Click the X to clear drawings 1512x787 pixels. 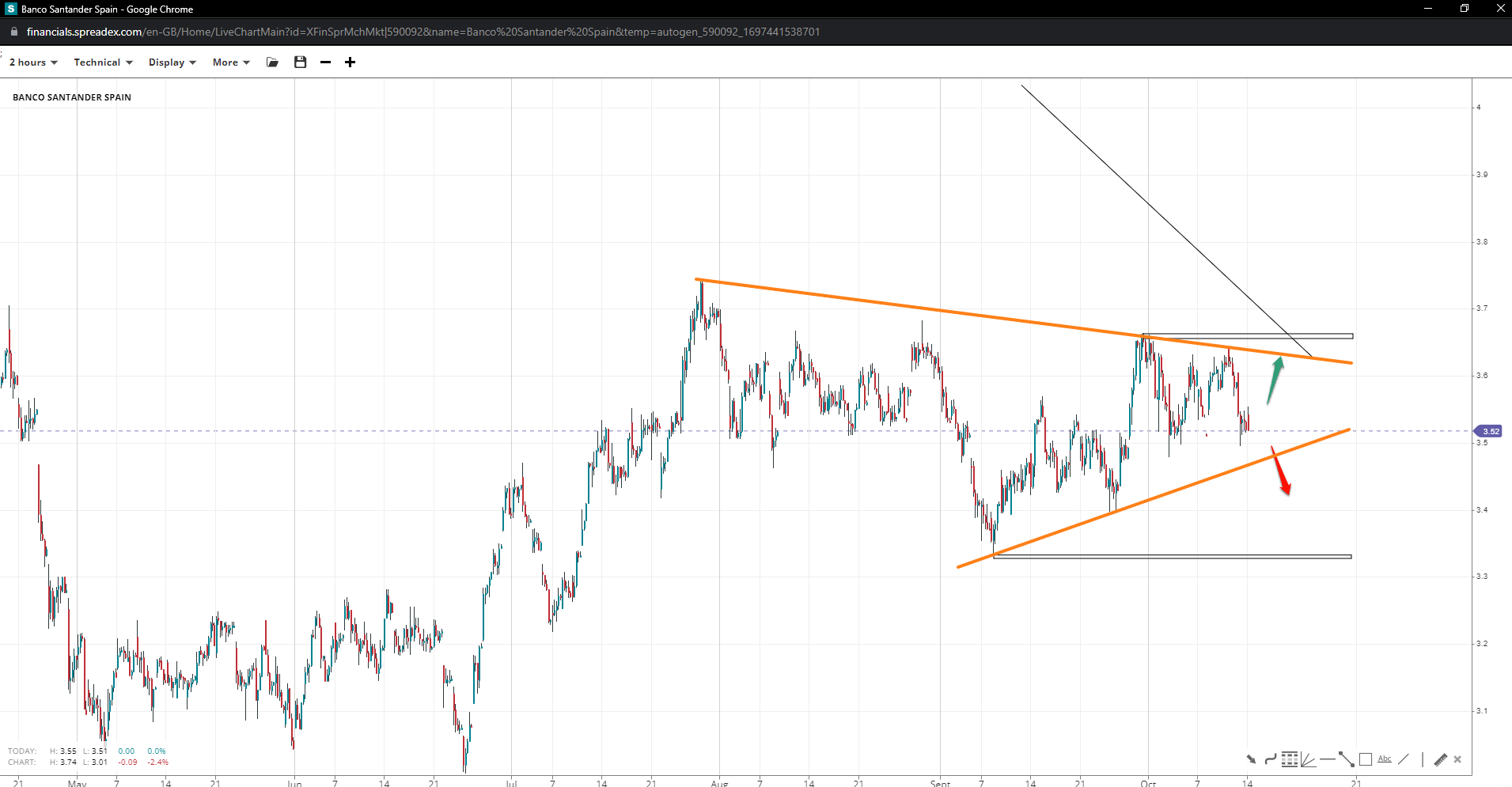point(1457,759)
